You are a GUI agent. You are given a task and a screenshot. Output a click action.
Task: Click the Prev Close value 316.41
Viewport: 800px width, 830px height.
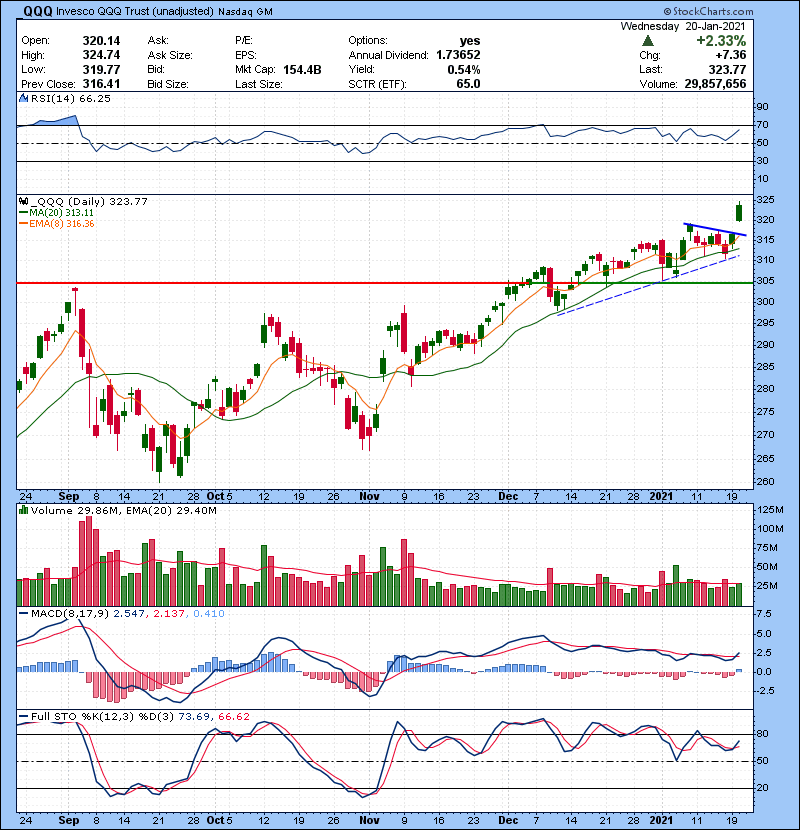point(101,84)
